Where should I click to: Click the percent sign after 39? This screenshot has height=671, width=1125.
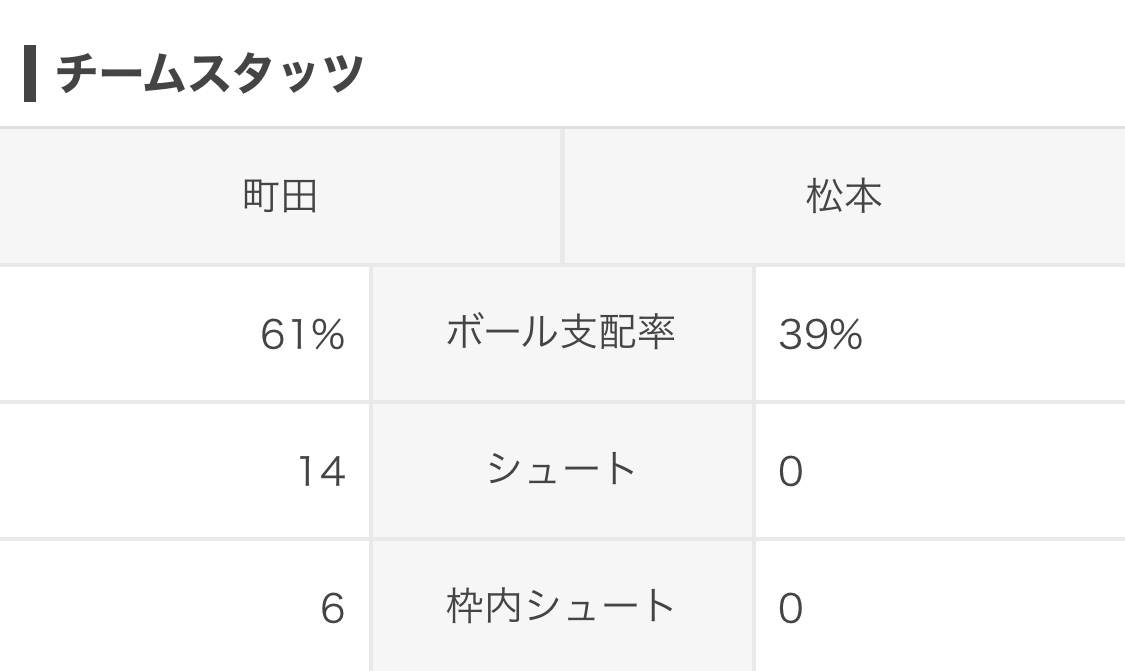coord(845,336)
